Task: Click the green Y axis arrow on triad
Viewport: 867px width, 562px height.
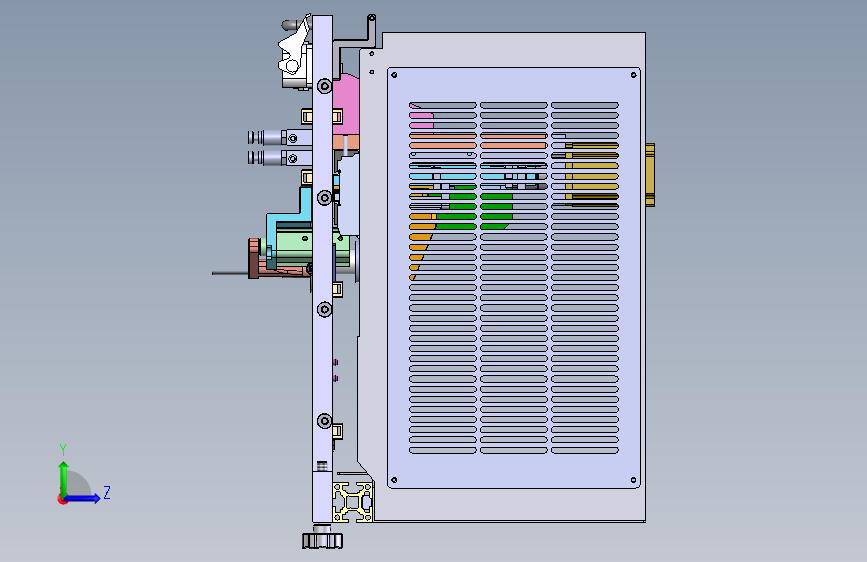Action: point(64,478)
